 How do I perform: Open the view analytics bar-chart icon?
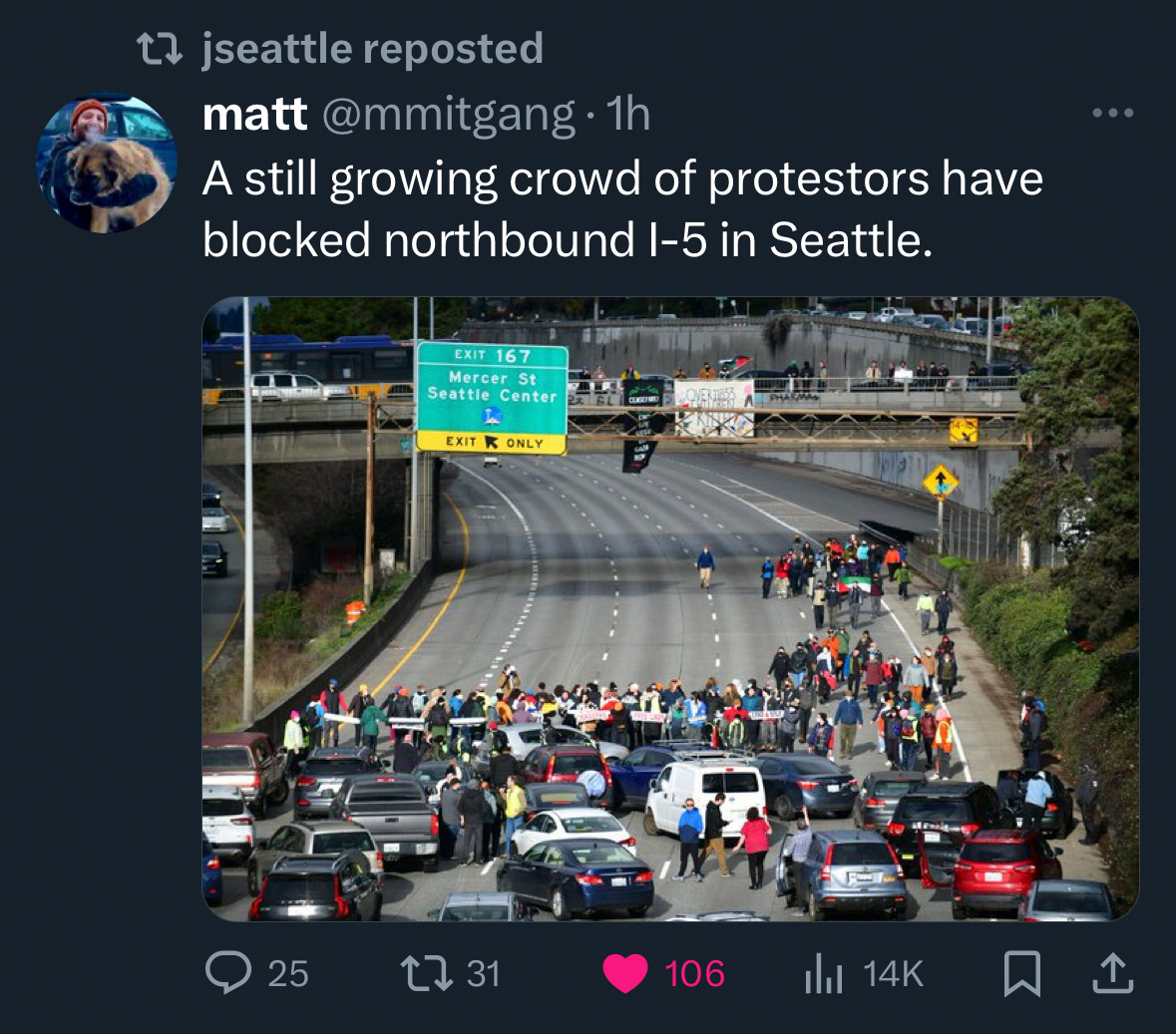pyautogui.click(x=824, y=973)
